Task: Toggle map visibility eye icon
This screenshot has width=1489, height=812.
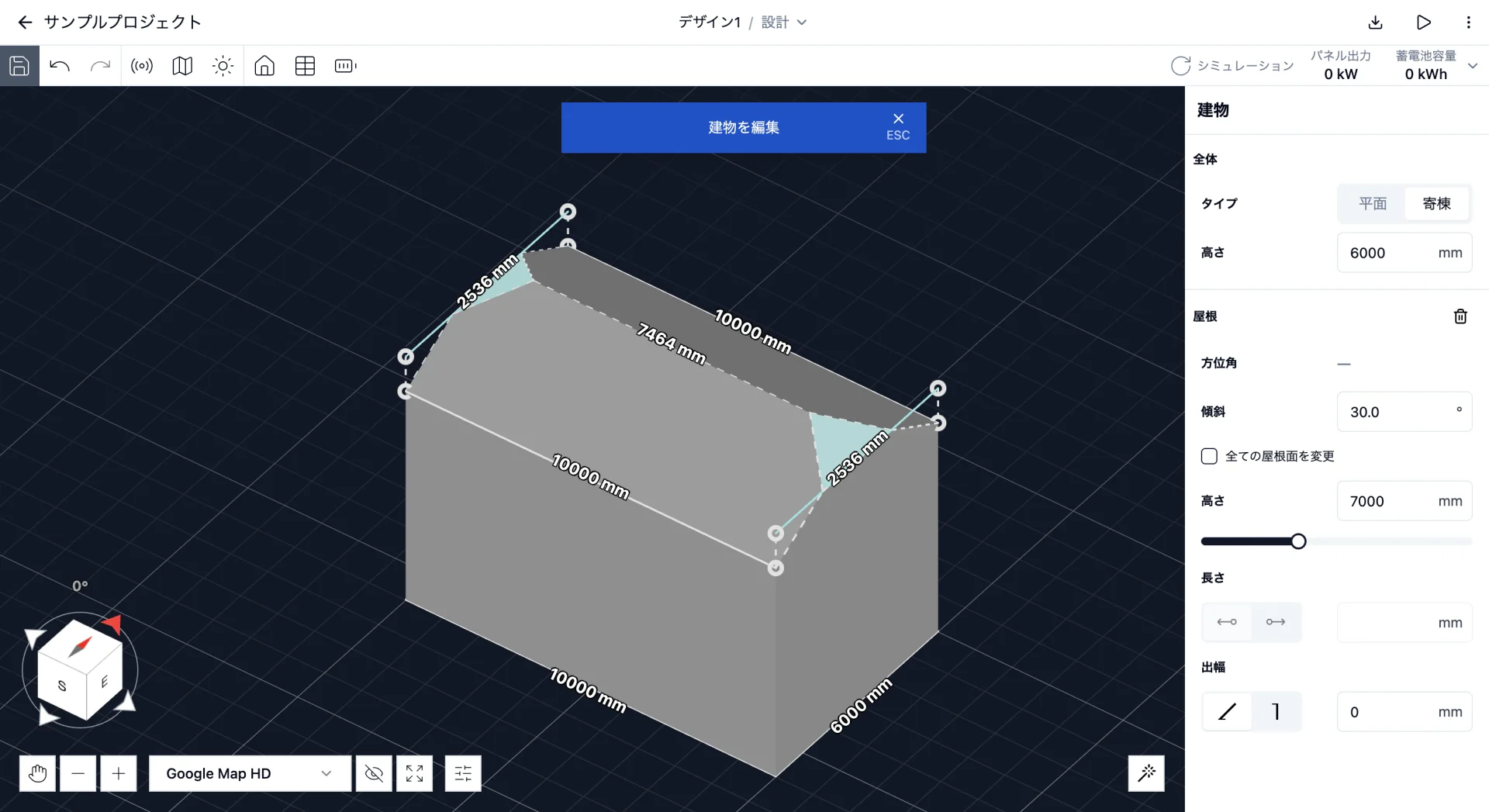Action: [374, 773]
